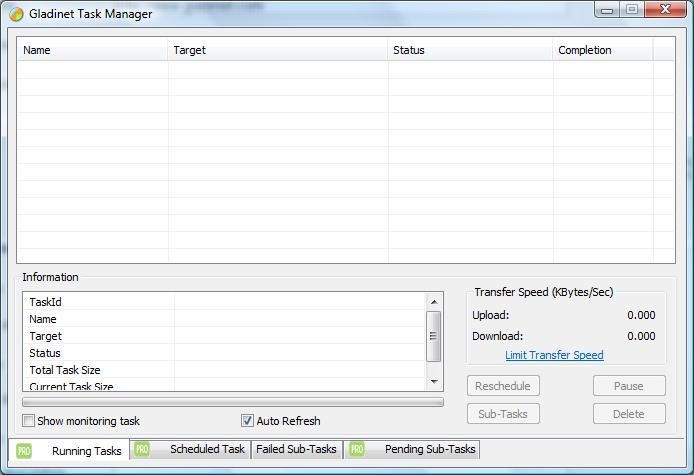Click PRO badge on Running Tasks tab
Viewport: 694px width, 475px height.
tap(24, 451)
